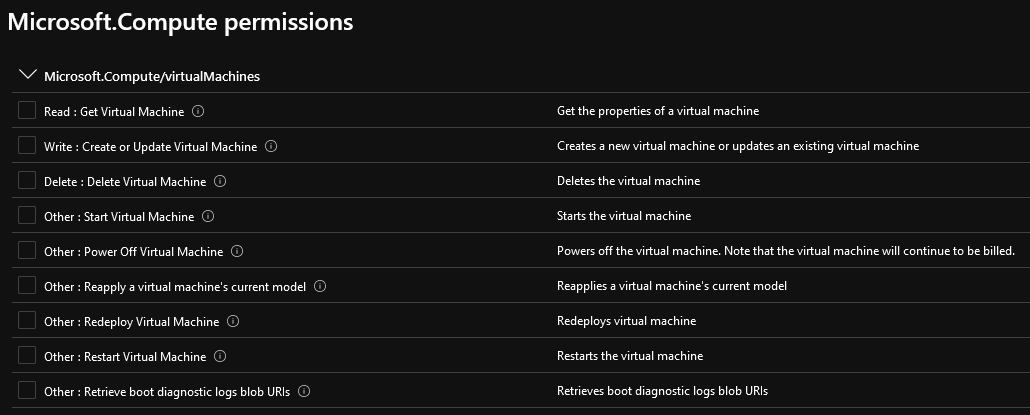Image resolution: width=1030 pixels, height=415 pixels.
Task: Show info for Restart Virtual Machine
Action: click(220, 356)
